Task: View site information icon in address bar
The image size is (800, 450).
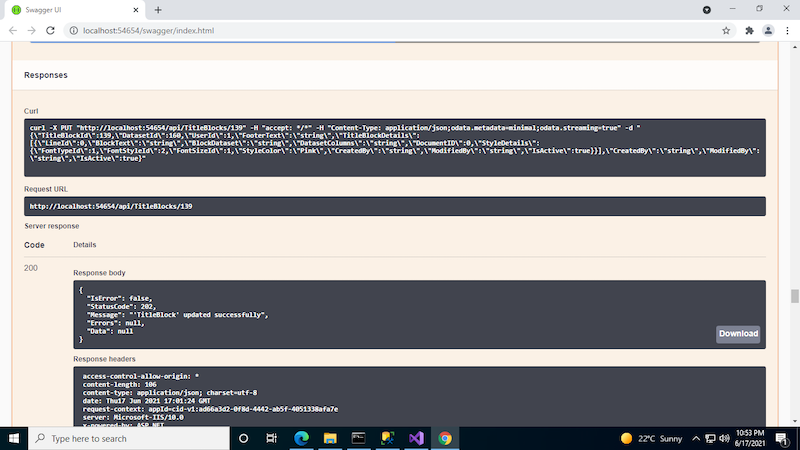Action: pos(73,31)
